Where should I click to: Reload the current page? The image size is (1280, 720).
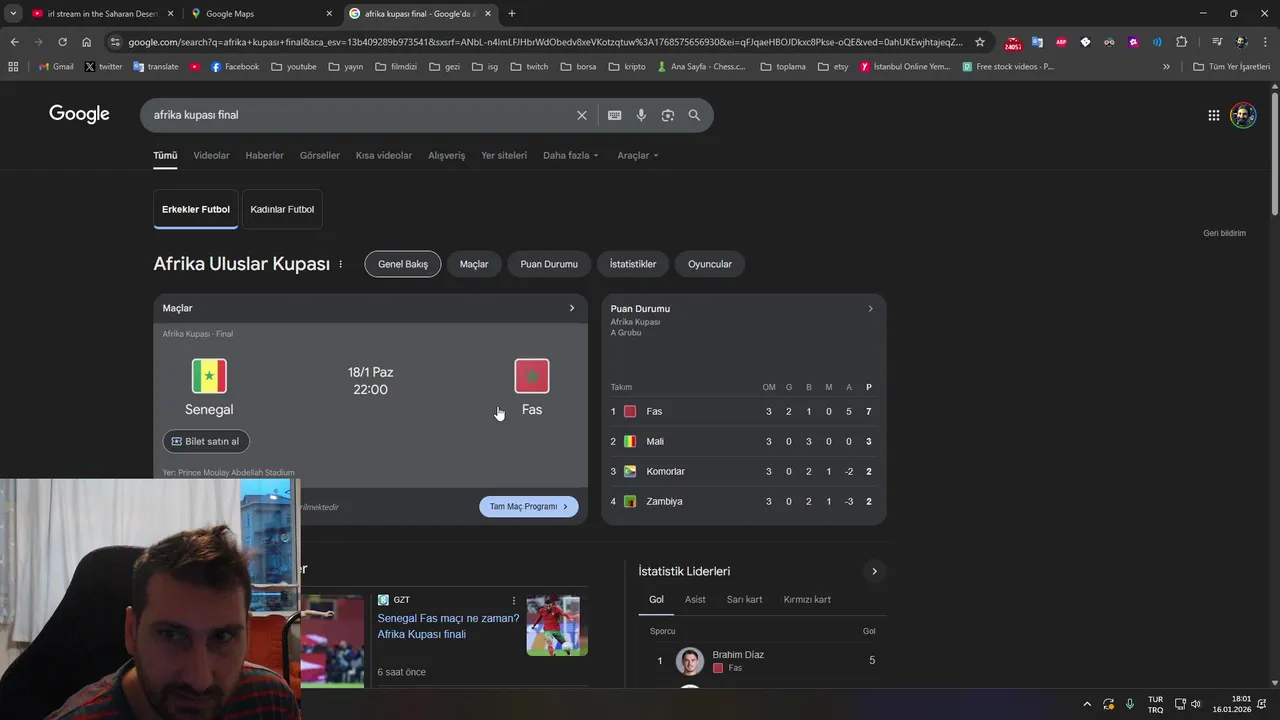pos(62,42)
